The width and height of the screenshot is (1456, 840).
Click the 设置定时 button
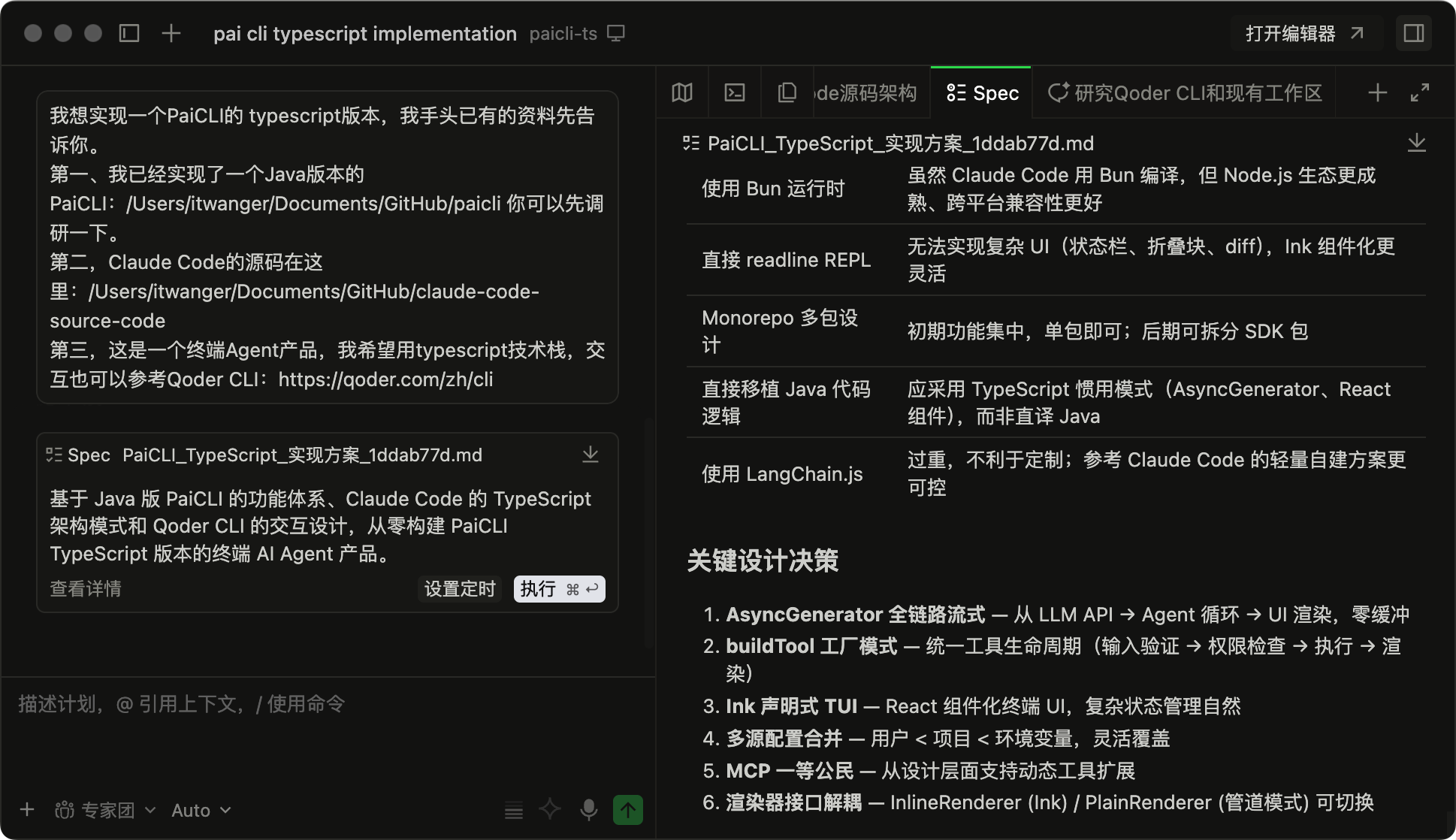tap(460, 589)
